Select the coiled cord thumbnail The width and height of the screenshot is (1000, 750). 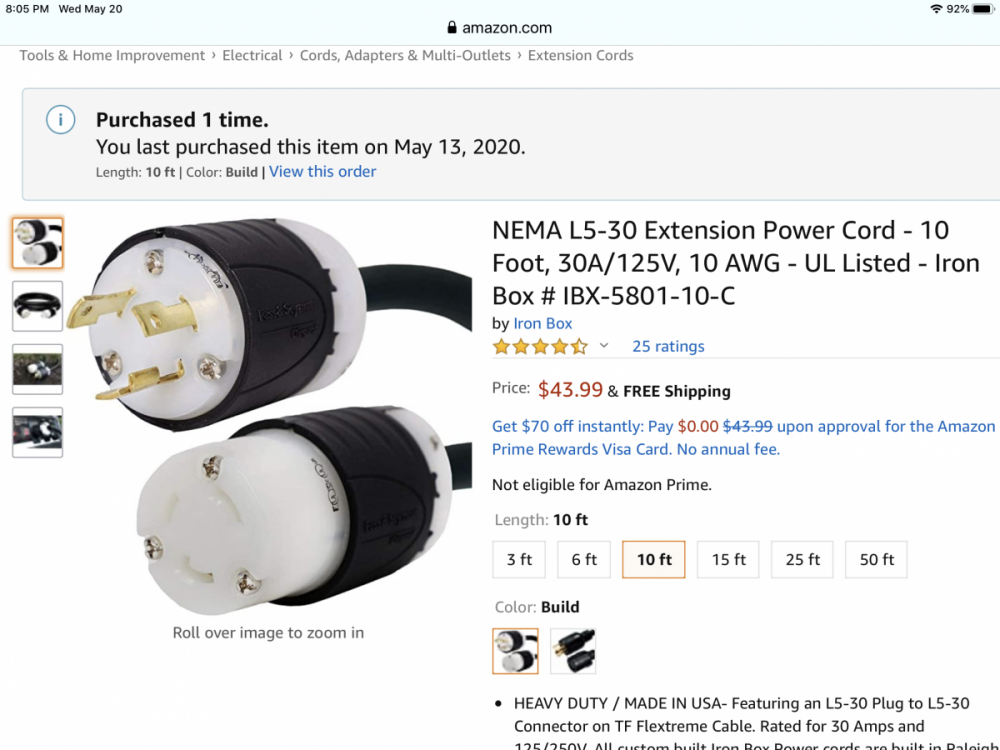(37, 306)
